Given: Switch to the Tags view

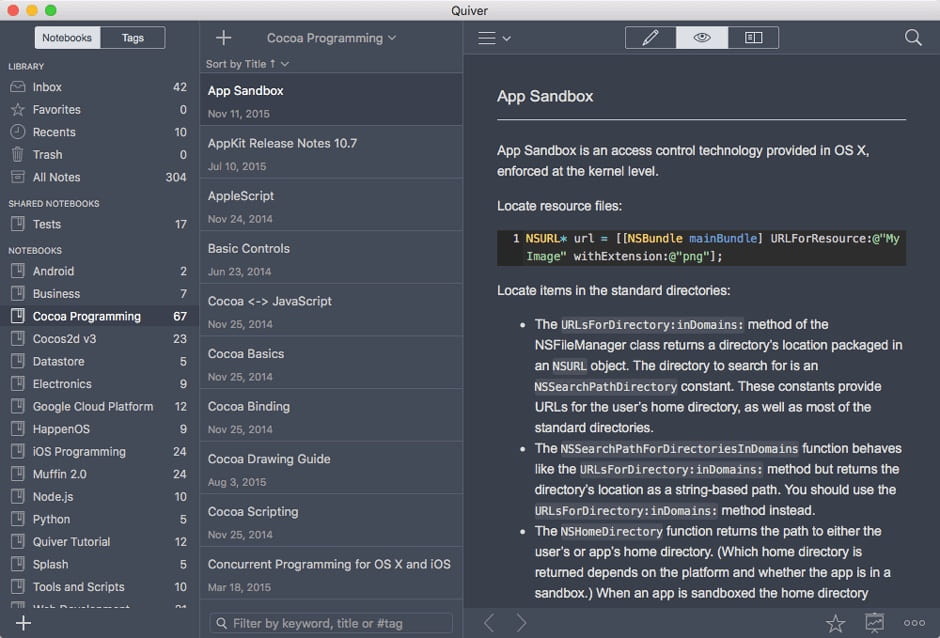Looking at the screenshot, I should tap(133, 37).
